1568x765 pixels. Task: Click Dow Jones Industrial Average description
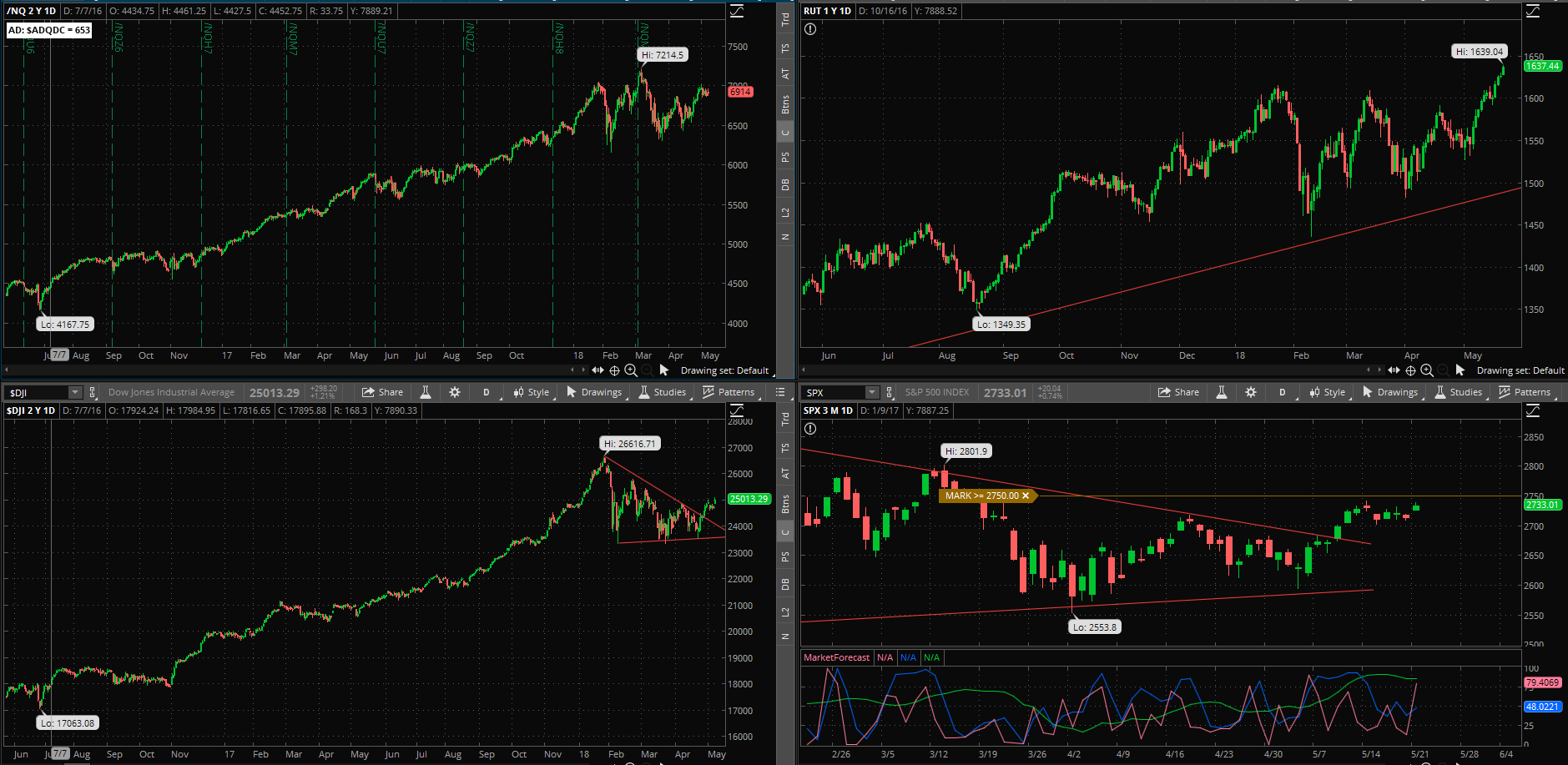coord(171,392)
